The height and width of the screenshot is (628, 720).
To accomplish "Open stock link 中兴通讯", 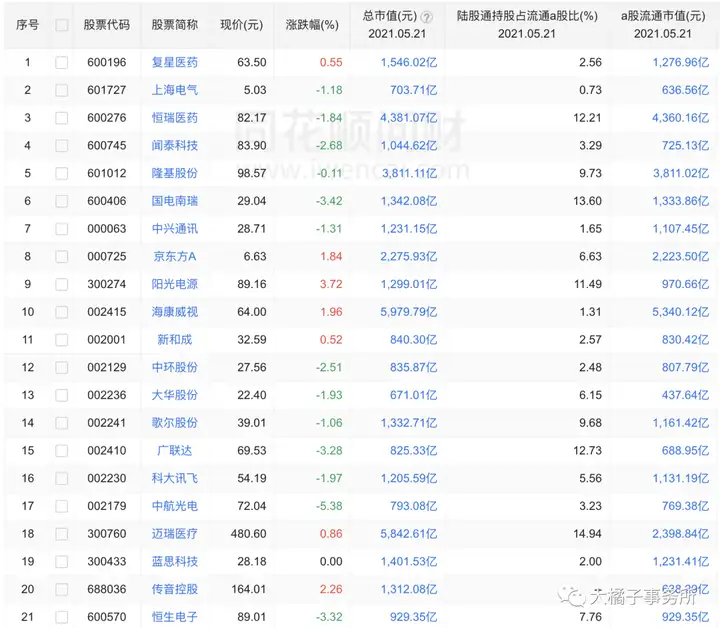I will [x=174, y=229].
